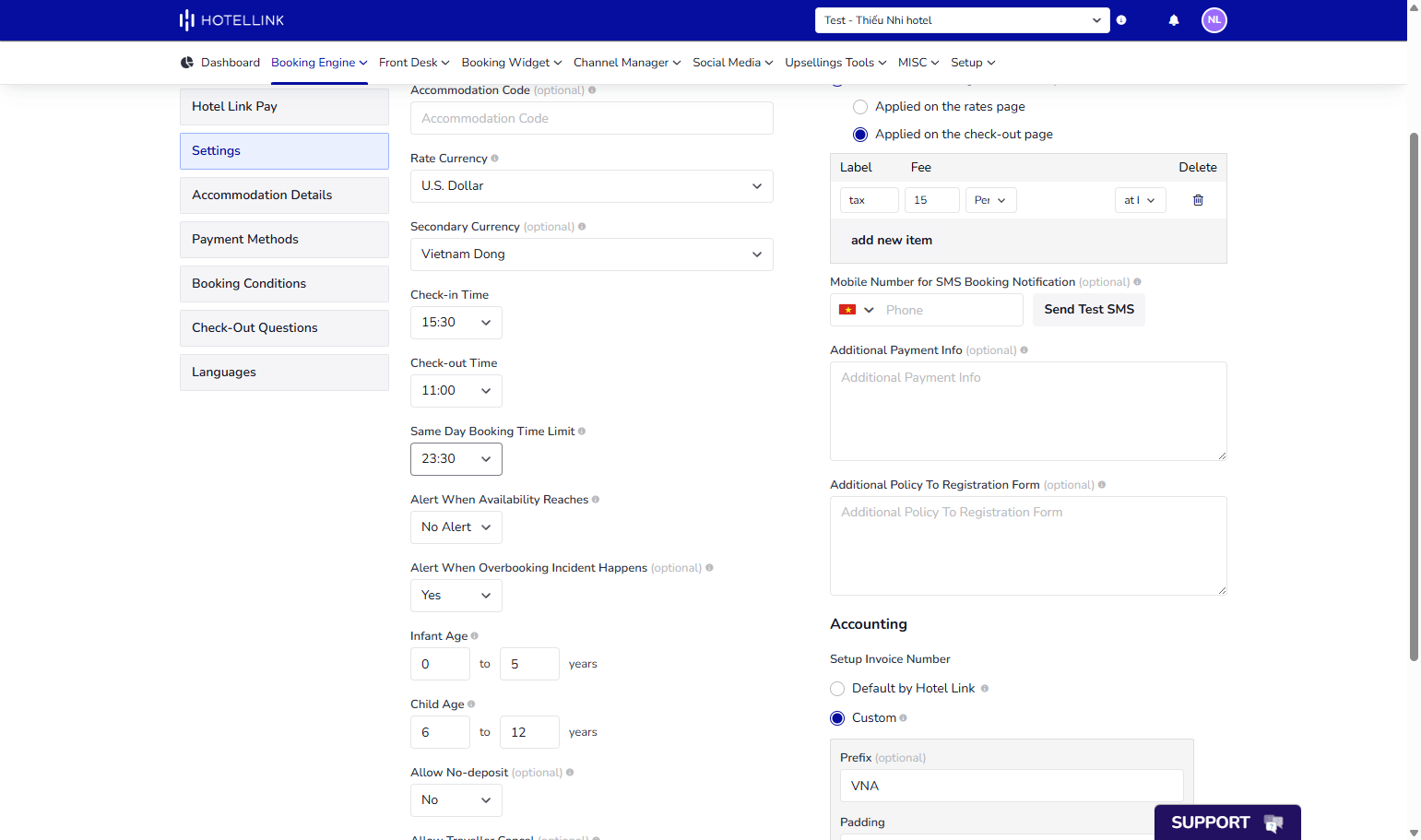Open the Front Desk menu

(x=414, y=63)
